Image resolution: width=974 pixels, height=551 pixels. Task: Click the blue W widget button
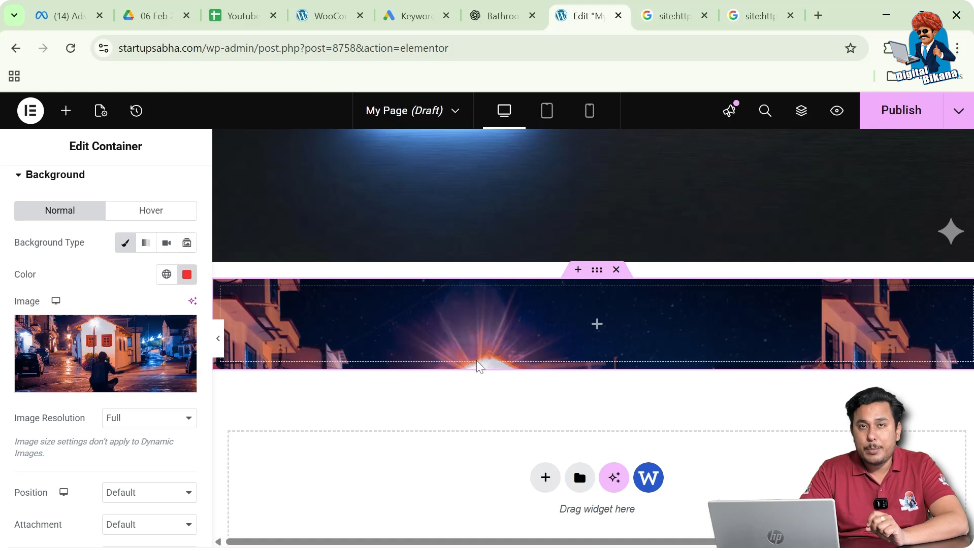[x=649, y=478]
